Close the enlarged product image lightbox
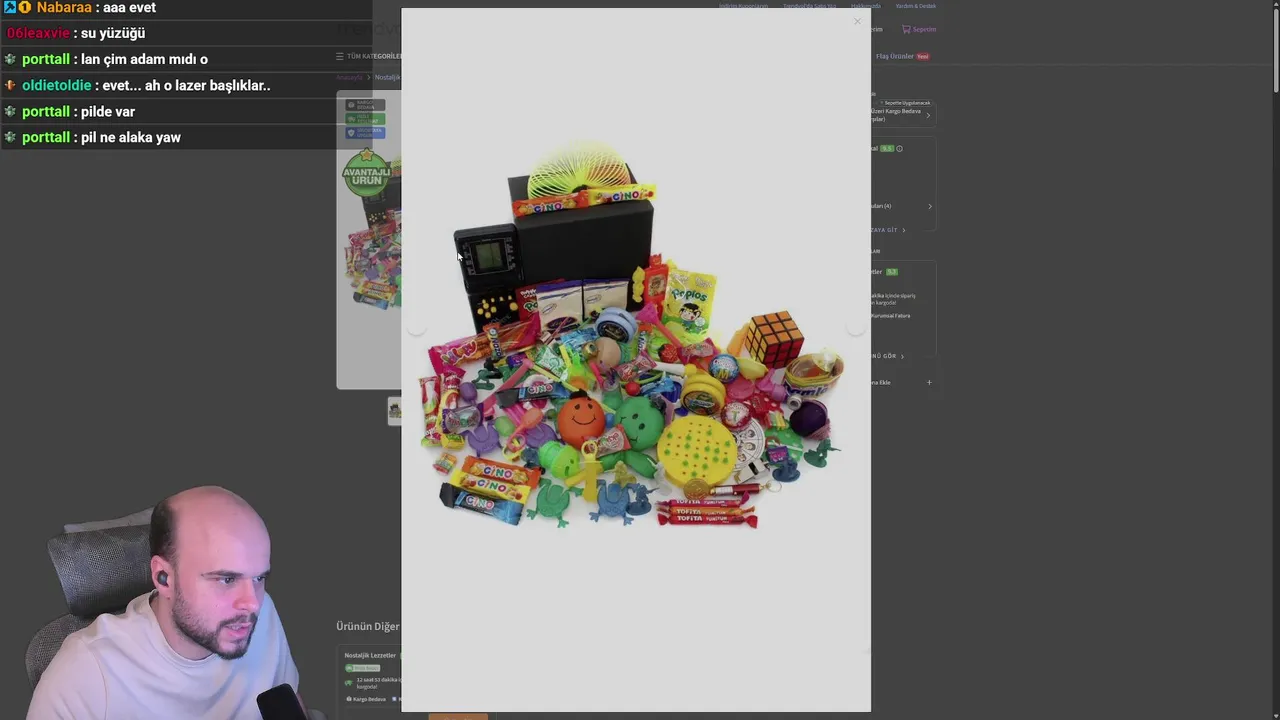 857,22
